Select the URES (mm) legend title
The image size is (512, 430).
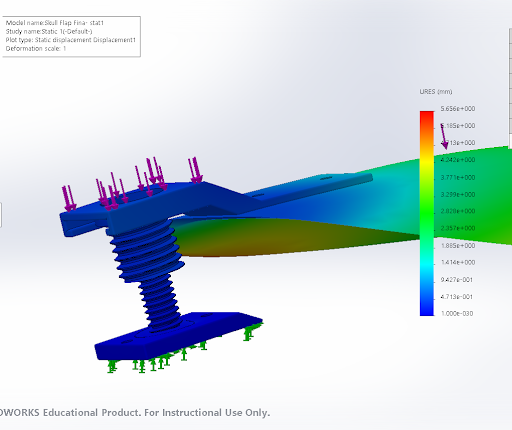tap(436, 92)
